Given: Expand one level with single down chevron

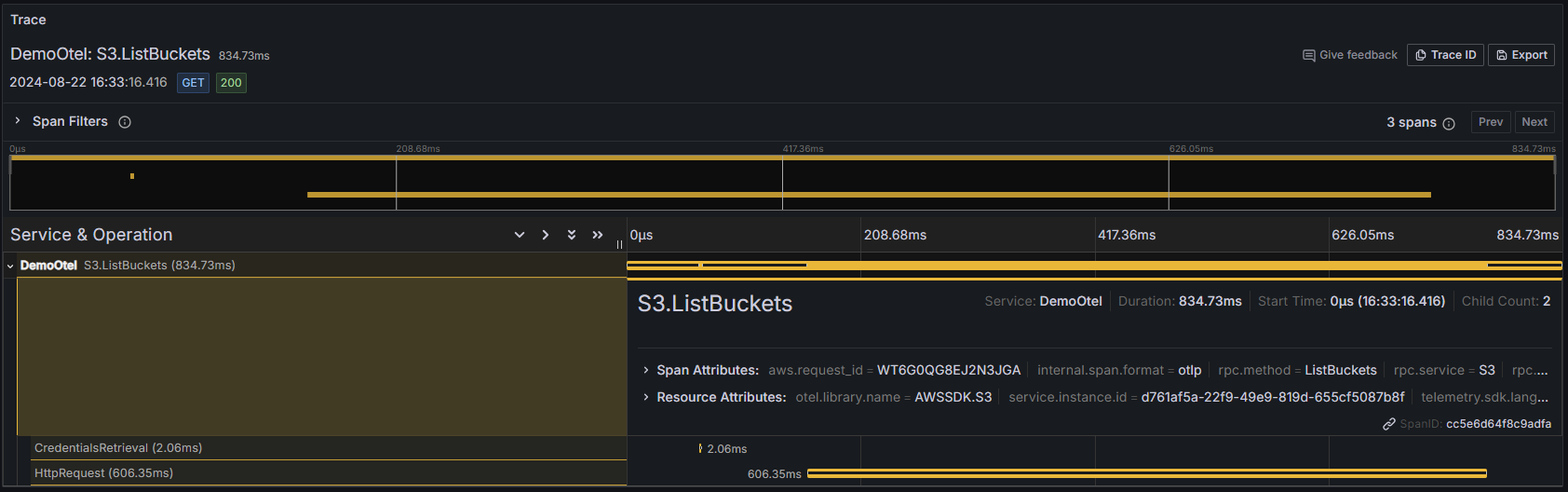Looking at the screenshot, I should click(x=520, y=235).
